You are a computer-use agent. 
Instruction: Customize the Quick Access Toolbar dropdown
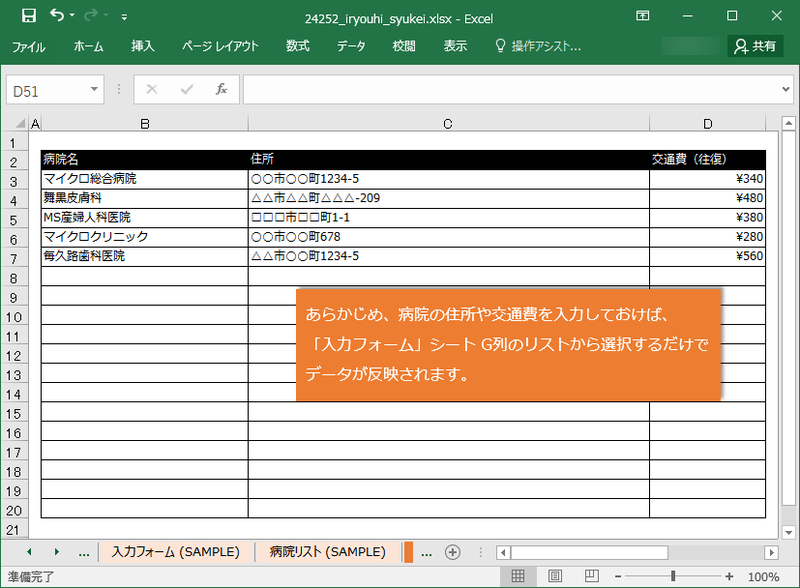(124, 16)
